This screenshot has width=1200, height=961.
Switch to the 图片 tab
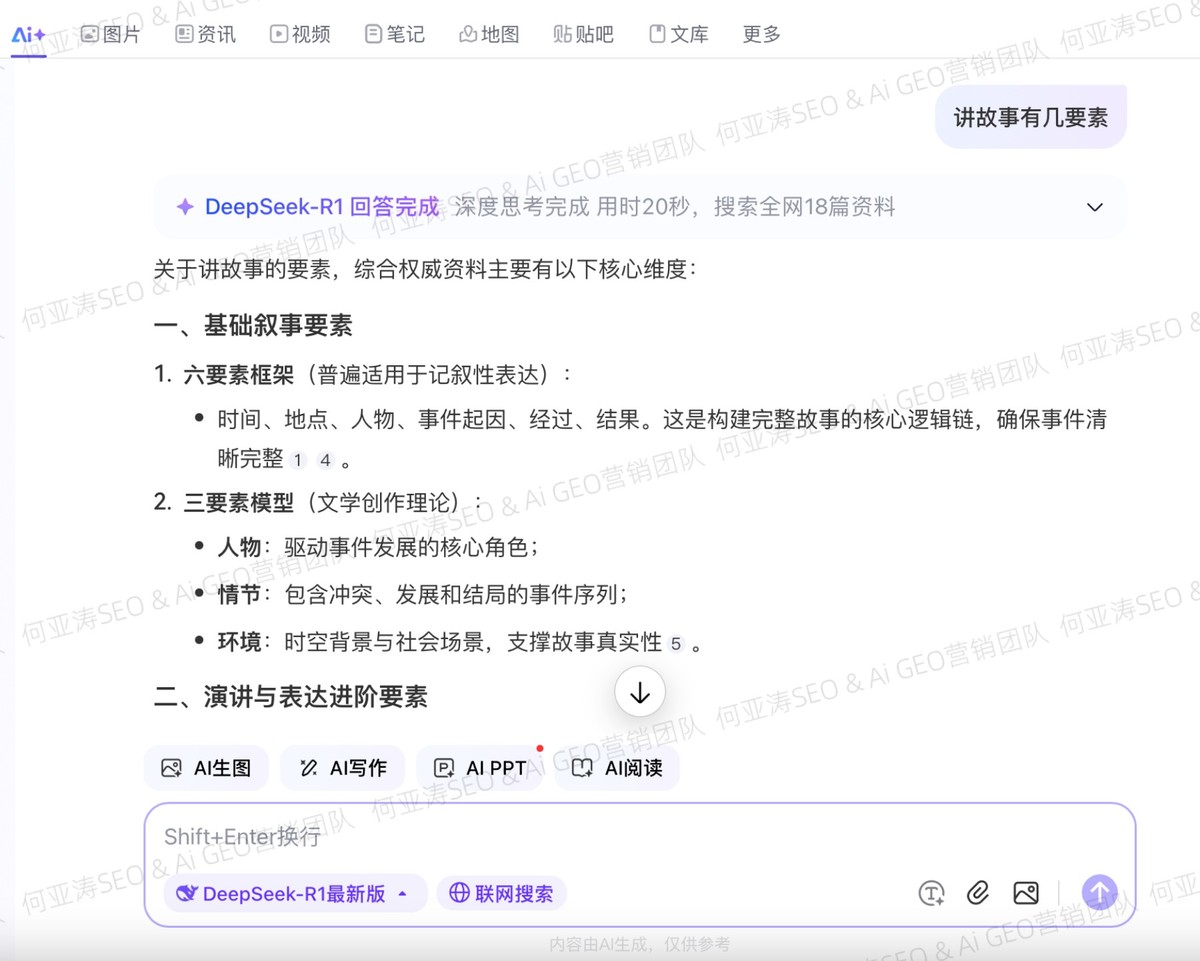(x=110, y=34)
